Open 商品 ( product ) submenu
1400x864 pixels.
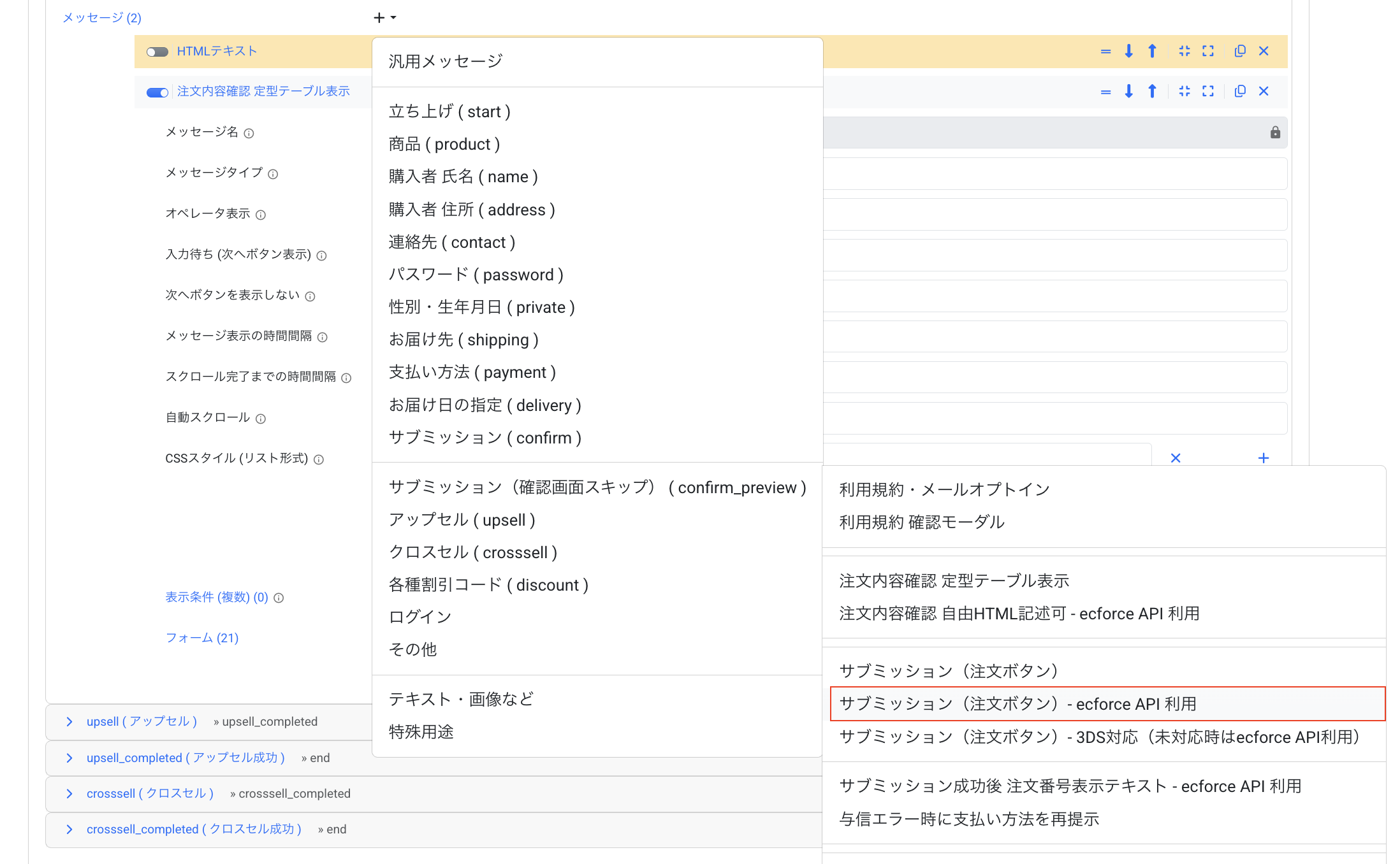coord(597,144)
